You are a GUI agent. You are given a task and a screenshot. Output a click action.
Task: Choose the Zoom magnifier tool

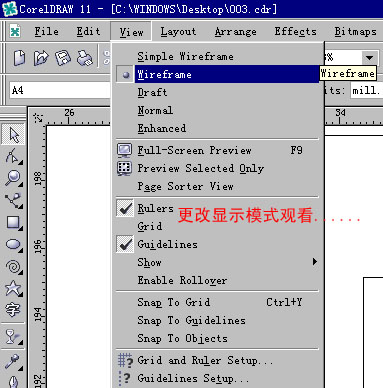[x=13, y=178]
